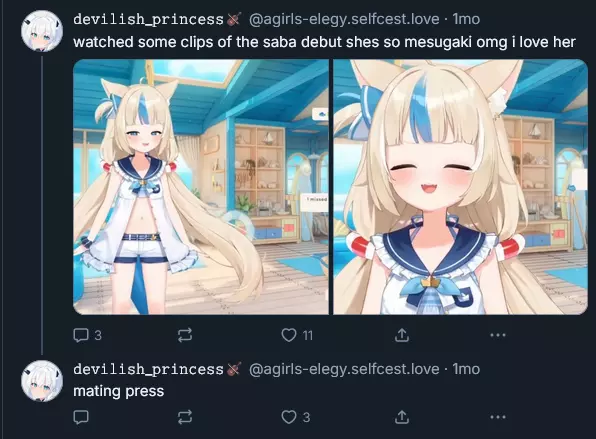Open more options for saba debut post
This screenshot has height=439, width=596.
[498, 335]
